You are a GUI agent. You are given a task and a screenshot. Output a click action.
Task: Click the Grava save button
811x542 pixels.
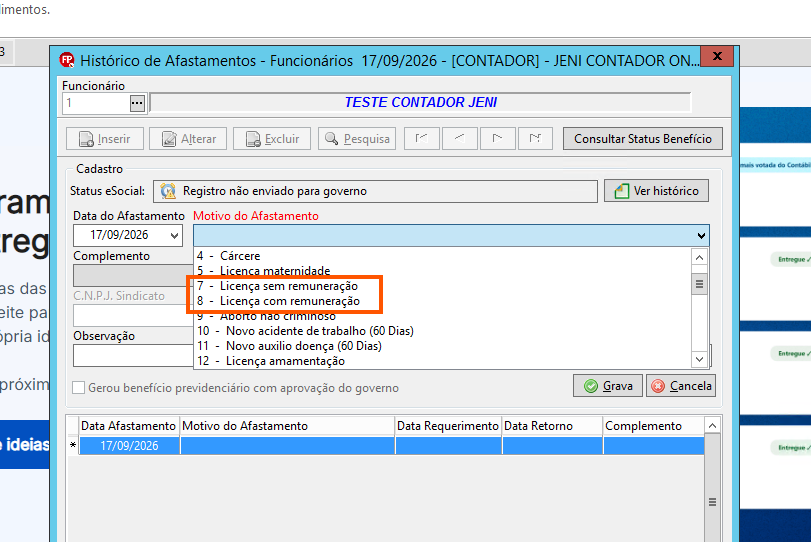[x=608, y=386]
